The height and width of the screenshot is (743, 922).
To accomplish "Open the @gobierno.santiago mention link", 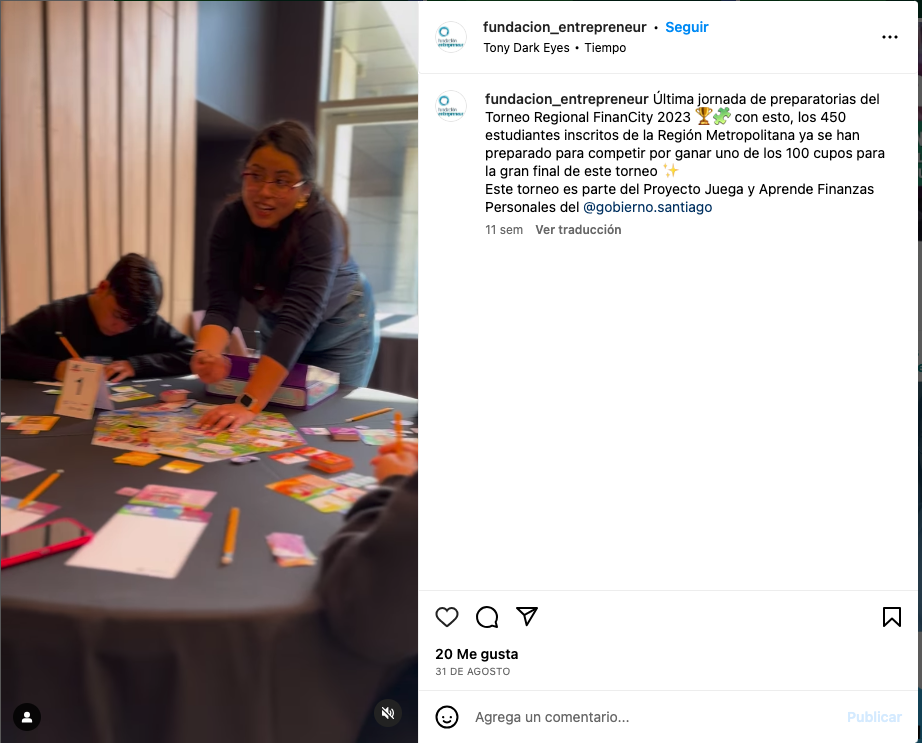I will pos(647,207).
